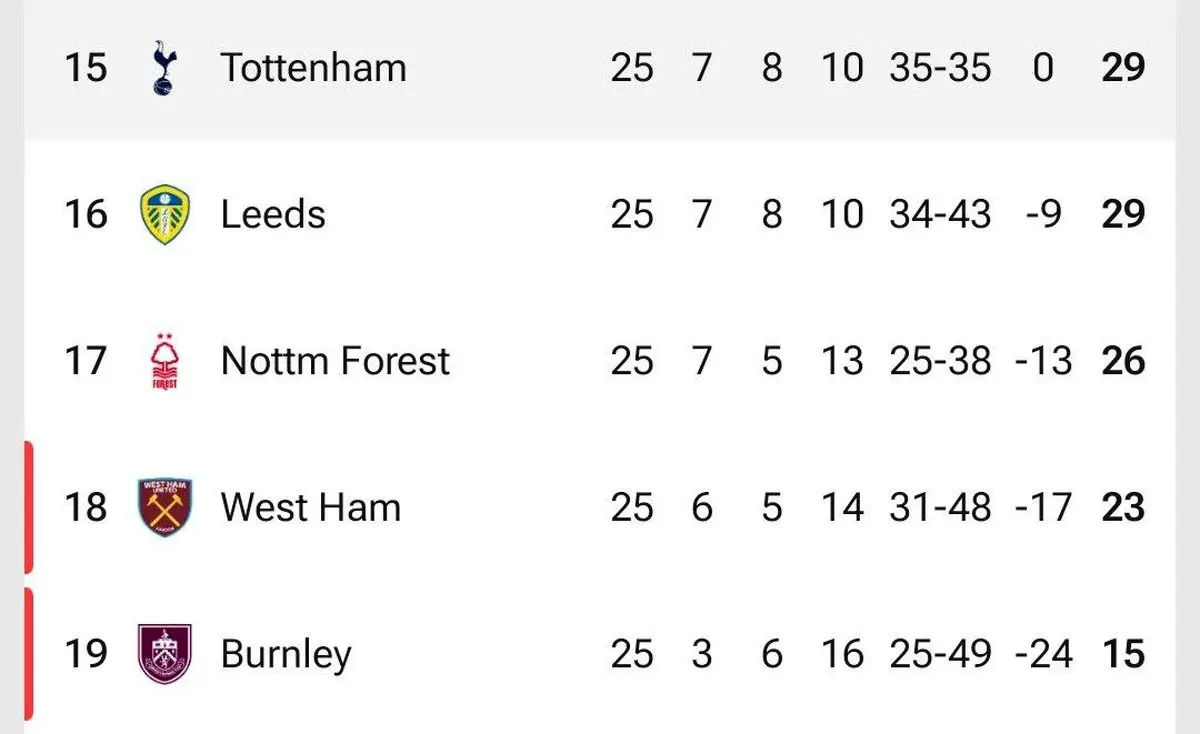Open Nottm Forest team page
This screenshot has width=1200, height=734.
335,361
